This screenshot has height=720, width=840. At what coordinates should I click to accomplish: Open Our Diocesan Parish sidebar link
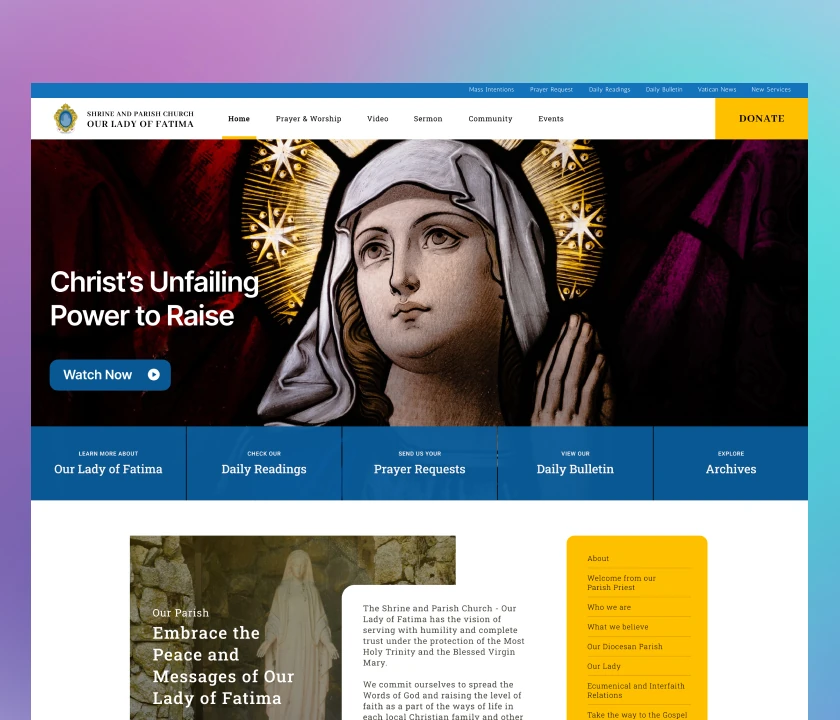click(x=625, y=647)
